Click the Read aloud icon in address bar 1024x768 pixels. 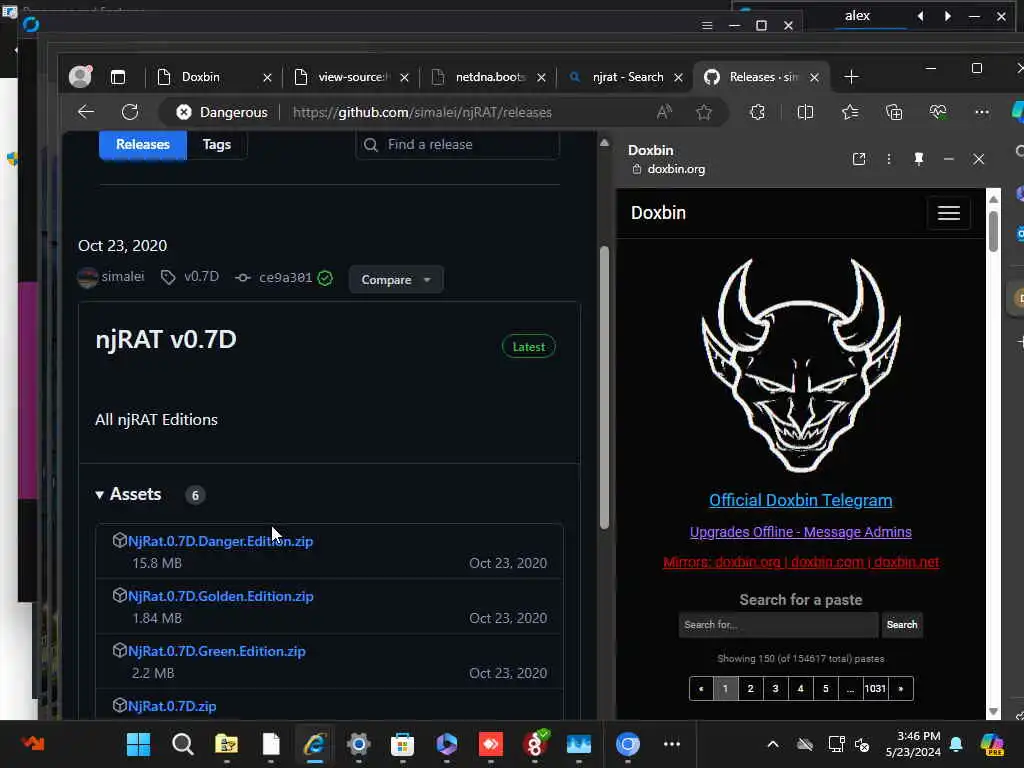coord(664,112)
